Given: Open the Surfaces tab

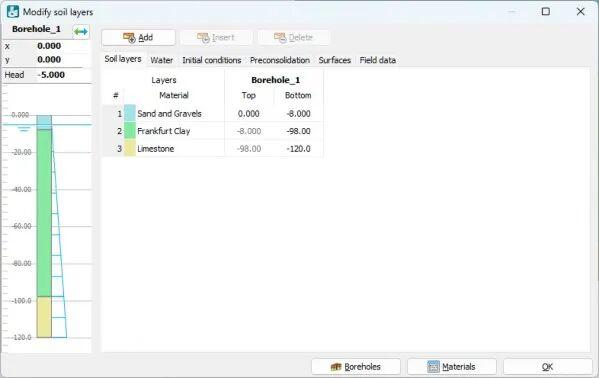Looking at the screenshot, I should coord(335,60).
